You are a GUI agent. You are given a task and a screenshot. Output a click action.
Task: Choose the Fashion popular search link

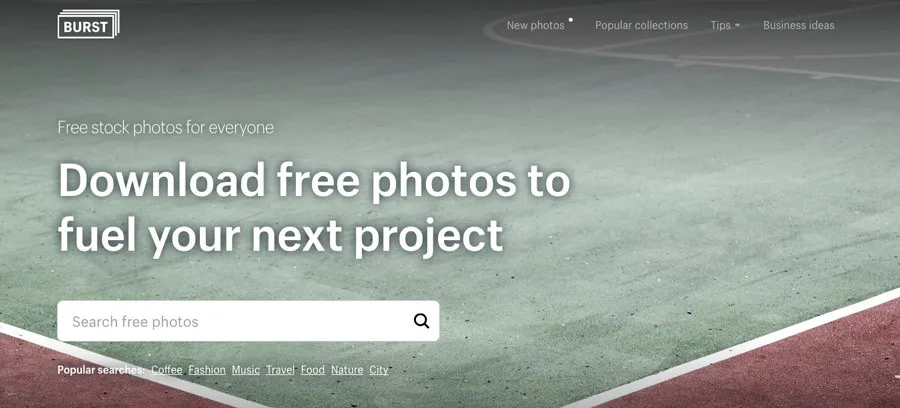point(207,370)
